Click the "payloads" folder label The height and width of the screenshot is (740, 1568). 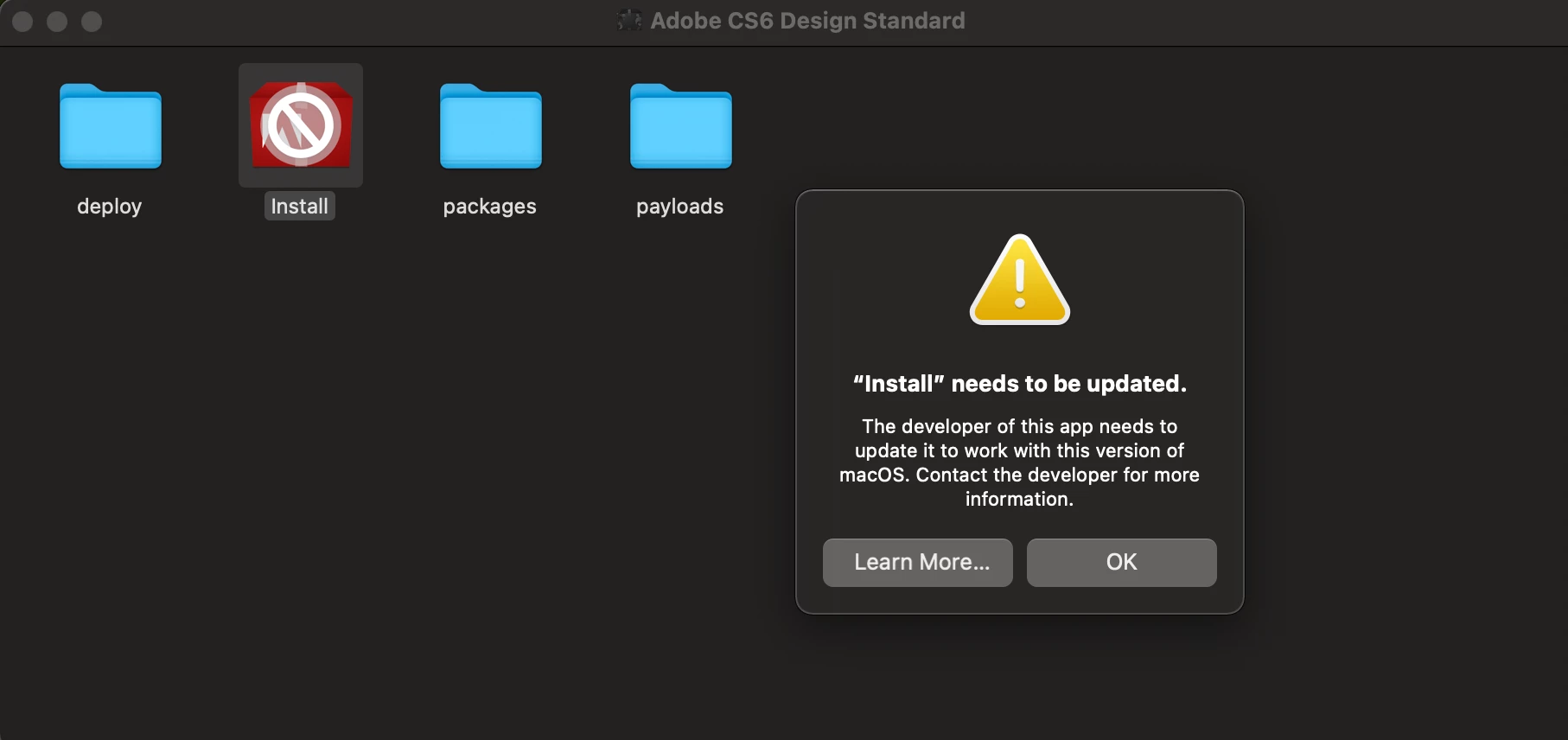(x=680, y=207)
